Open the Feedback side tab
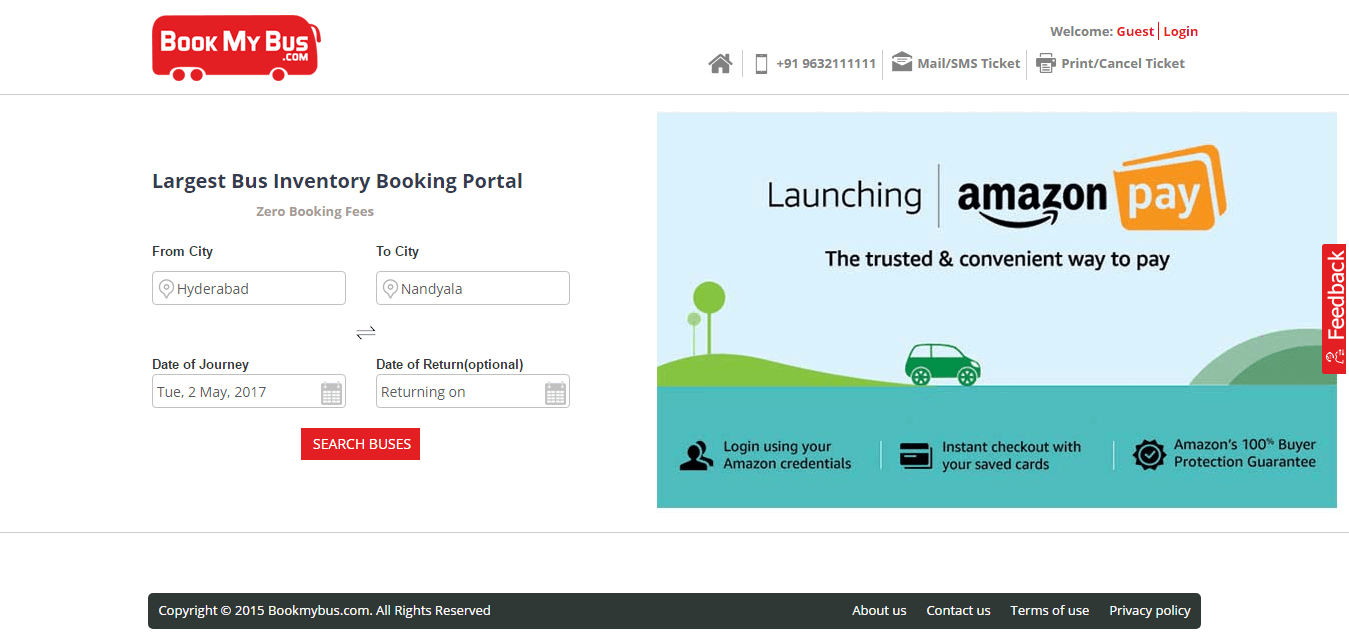This screenshot has width=1349, height=644. pos(1335,309)
